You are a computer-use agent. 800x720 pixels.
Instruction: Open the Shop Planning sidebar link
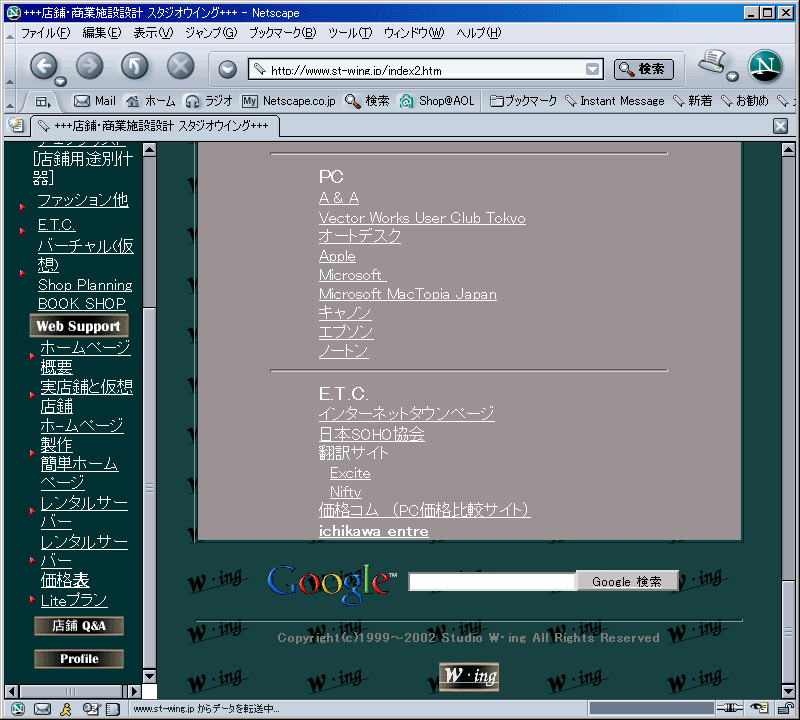click(x=85, y=285)
